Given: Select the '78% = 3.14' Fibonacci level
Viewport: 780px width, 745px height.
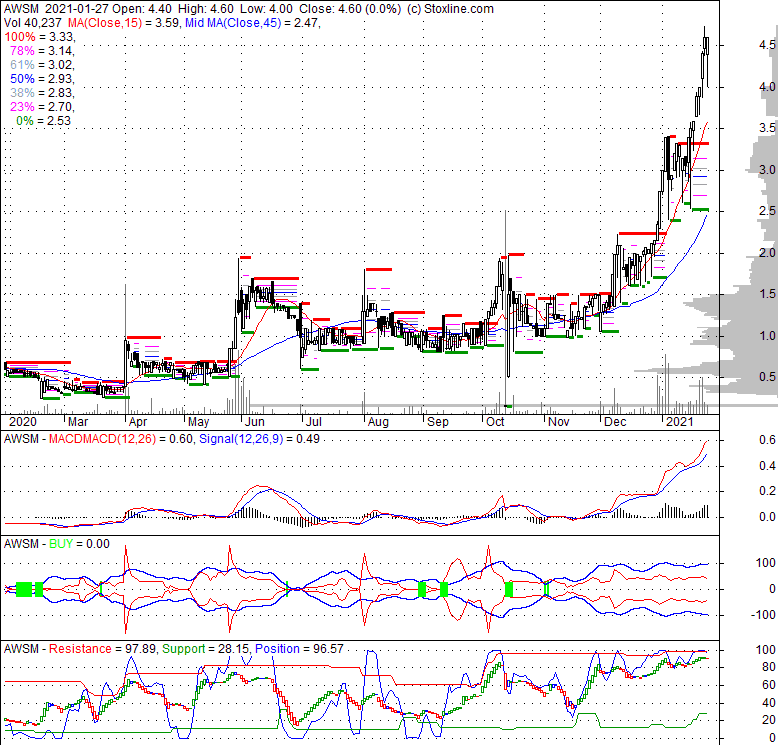Looking at the screenshot, I should [42, 51].
